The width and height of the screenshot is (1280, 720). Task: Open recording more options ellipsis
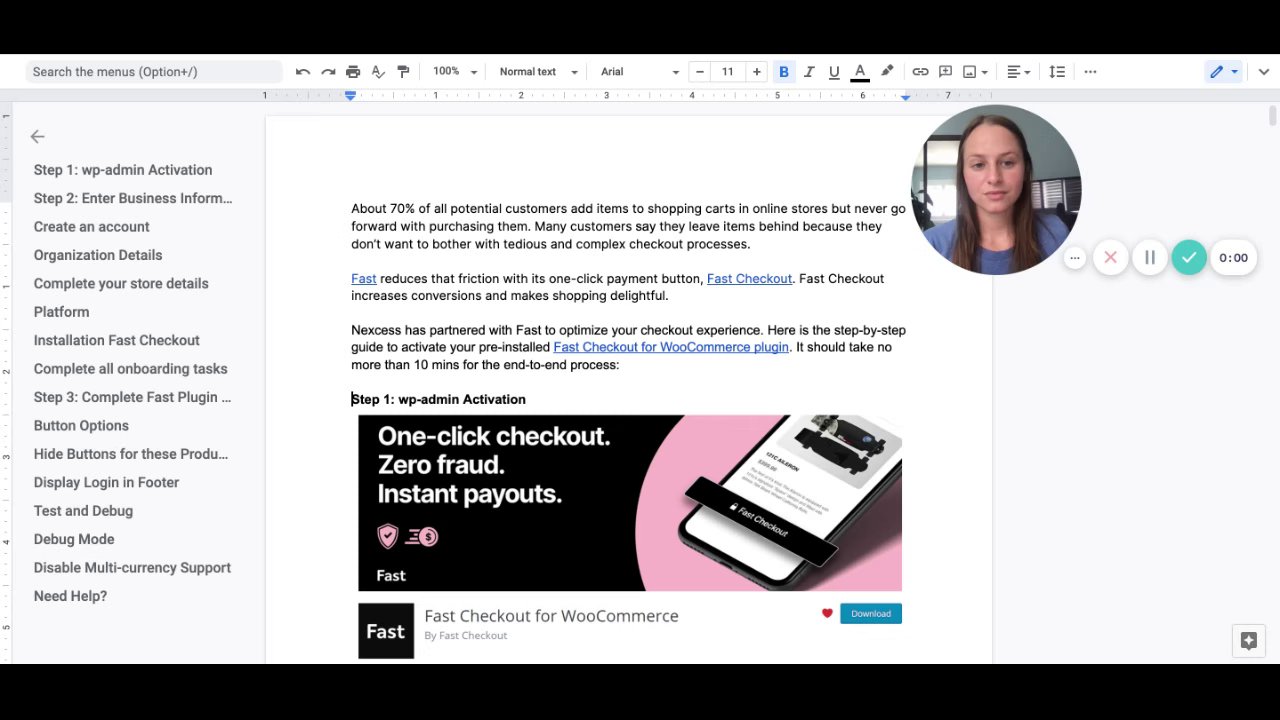coord(1075,258)
